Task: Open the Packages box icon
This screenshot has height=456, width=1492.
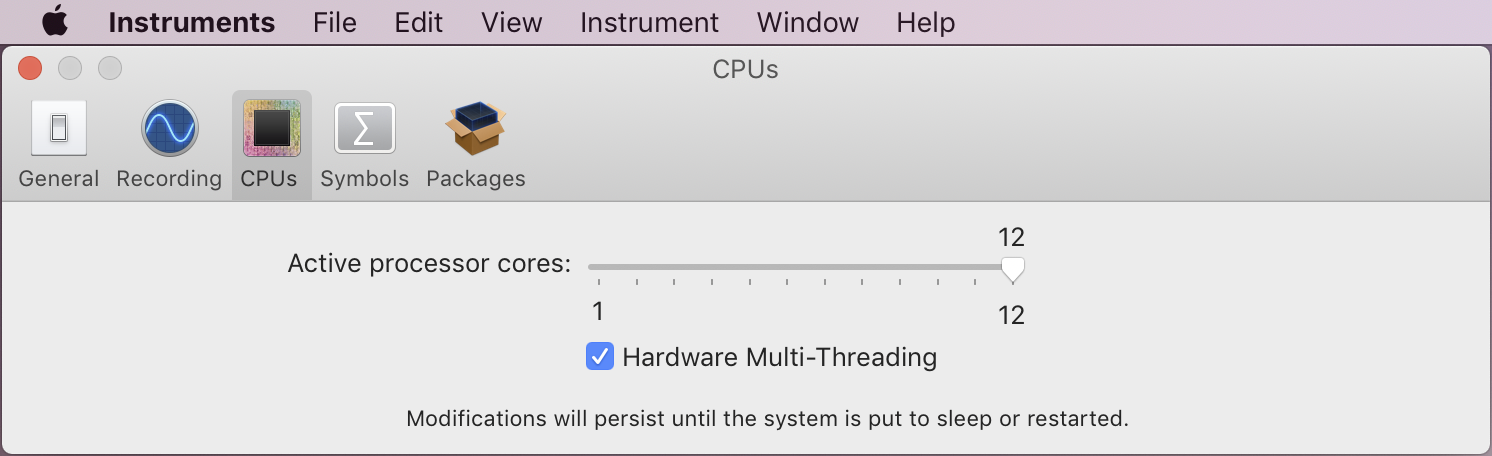Action: tap(476, 128)
